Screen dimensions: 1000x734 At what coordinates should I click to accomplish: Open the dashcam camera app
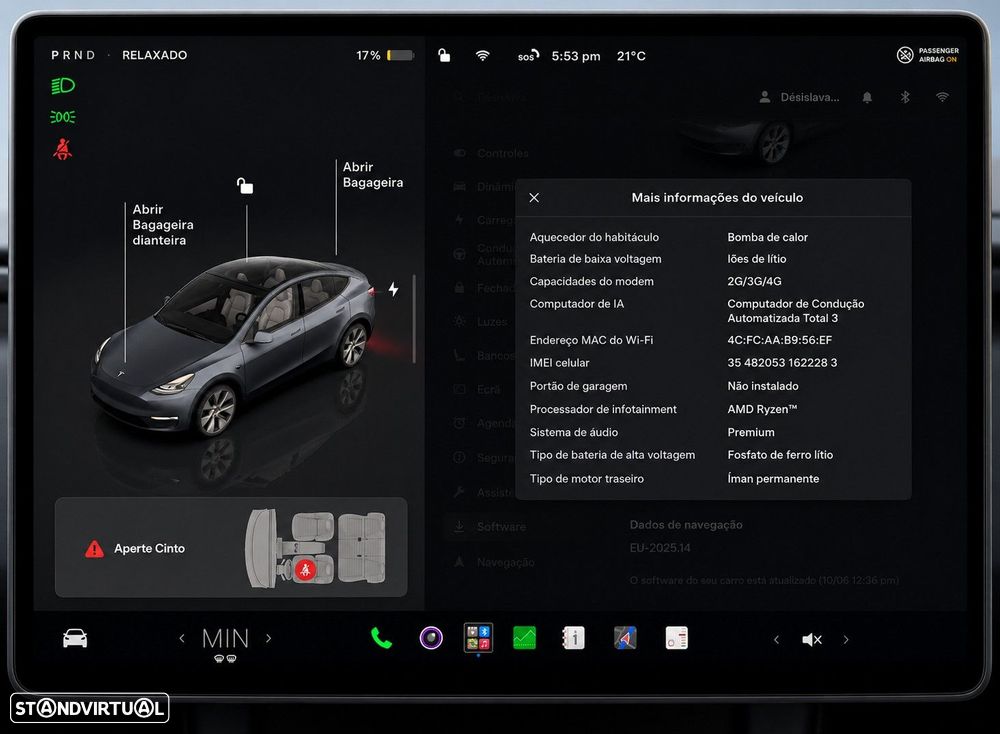pos(431,638)
